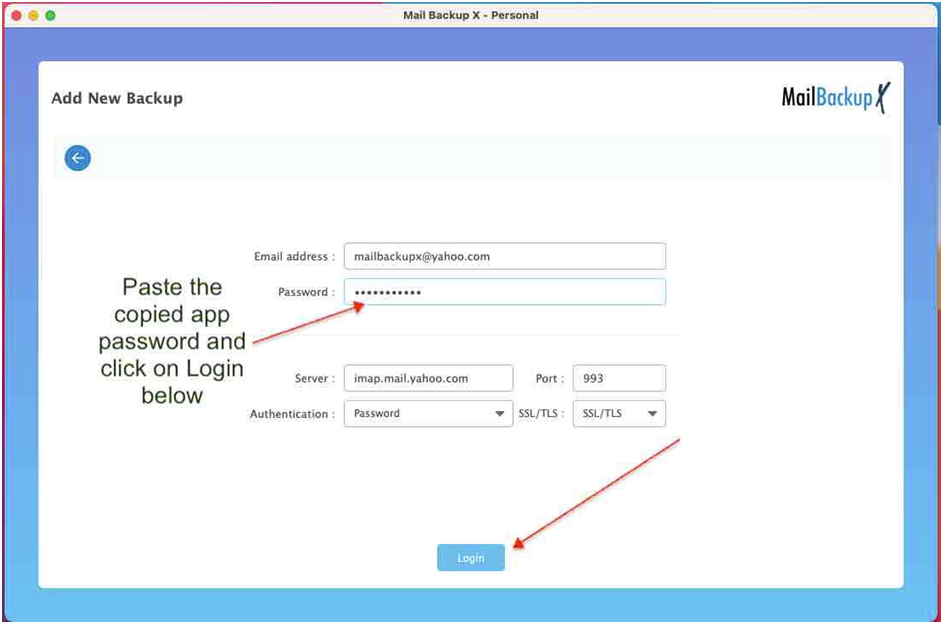This screenshot has height=624, width=943.
Task: Click the 'Authentication :' label
Action: click(292, 414)
